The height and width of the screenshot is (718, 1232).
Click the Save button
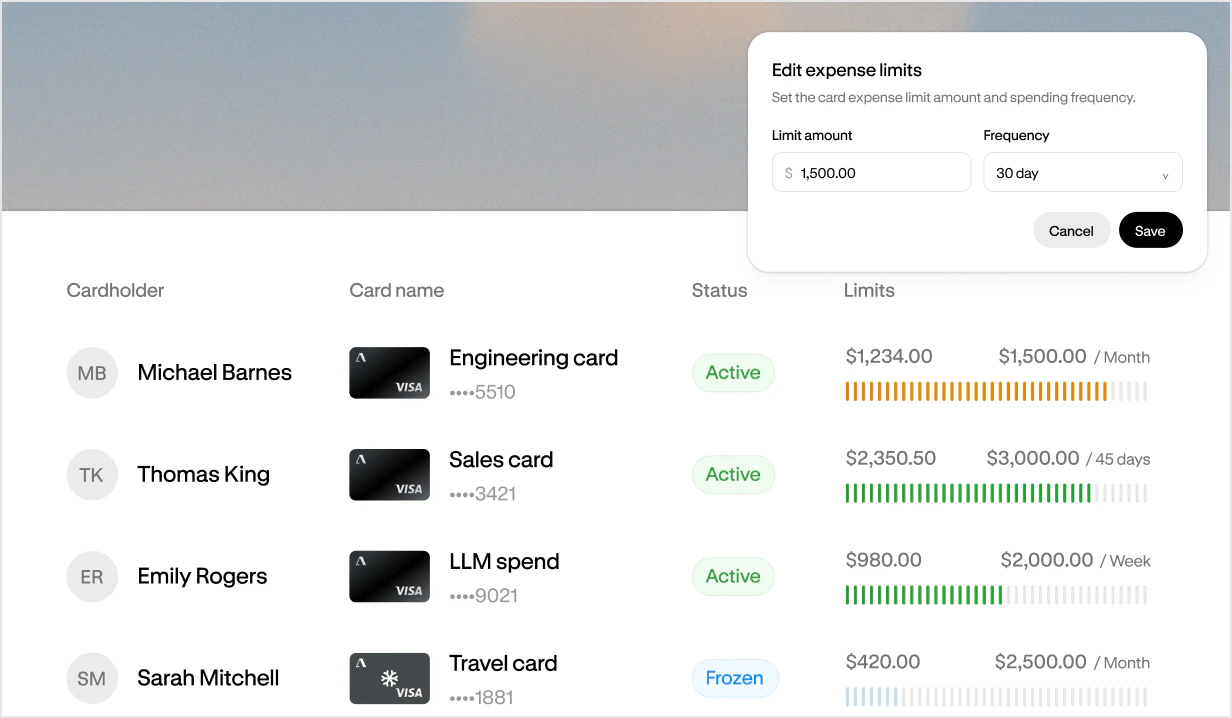[x=1150, y=231]
